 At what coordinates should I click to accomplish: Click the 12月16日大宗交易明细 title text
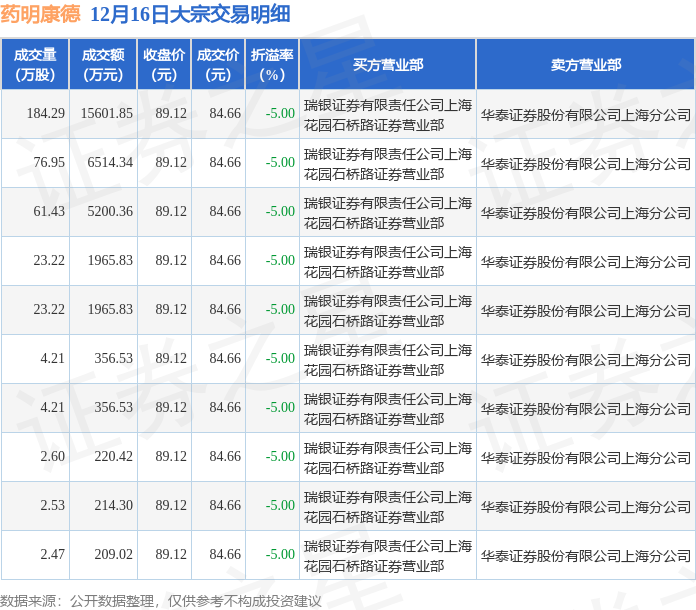pyautogui.click(x=190, y=14)
